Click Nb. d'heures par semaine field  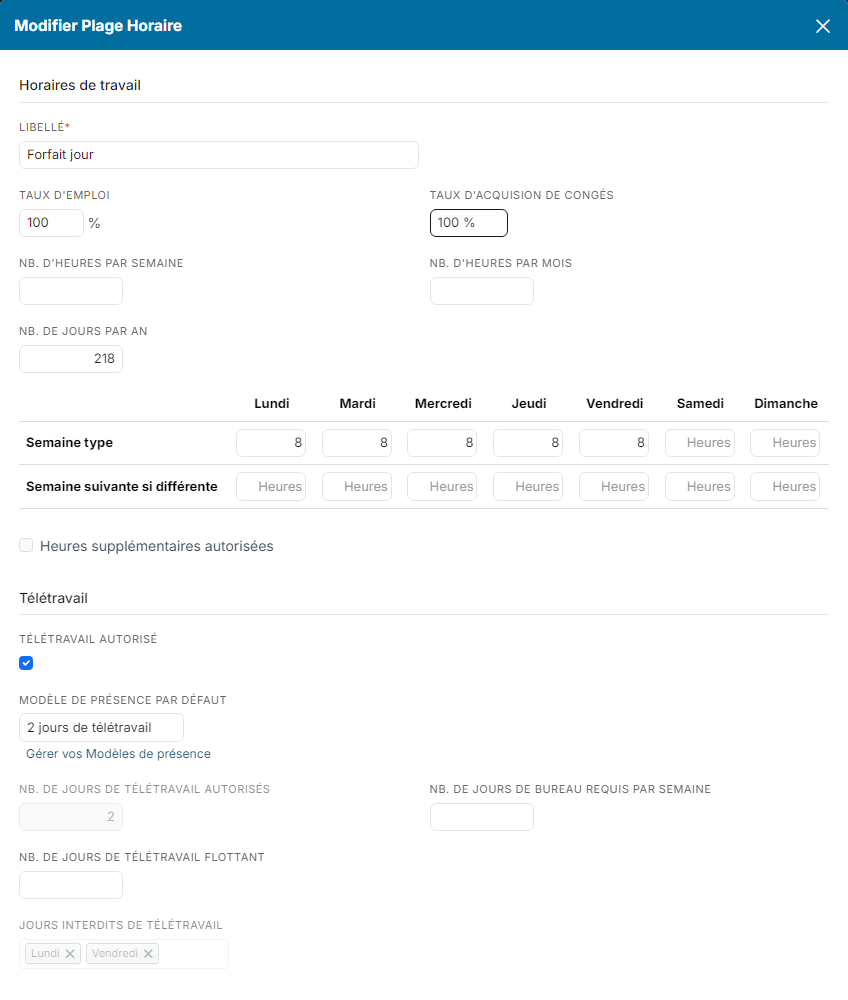(71, 291)
